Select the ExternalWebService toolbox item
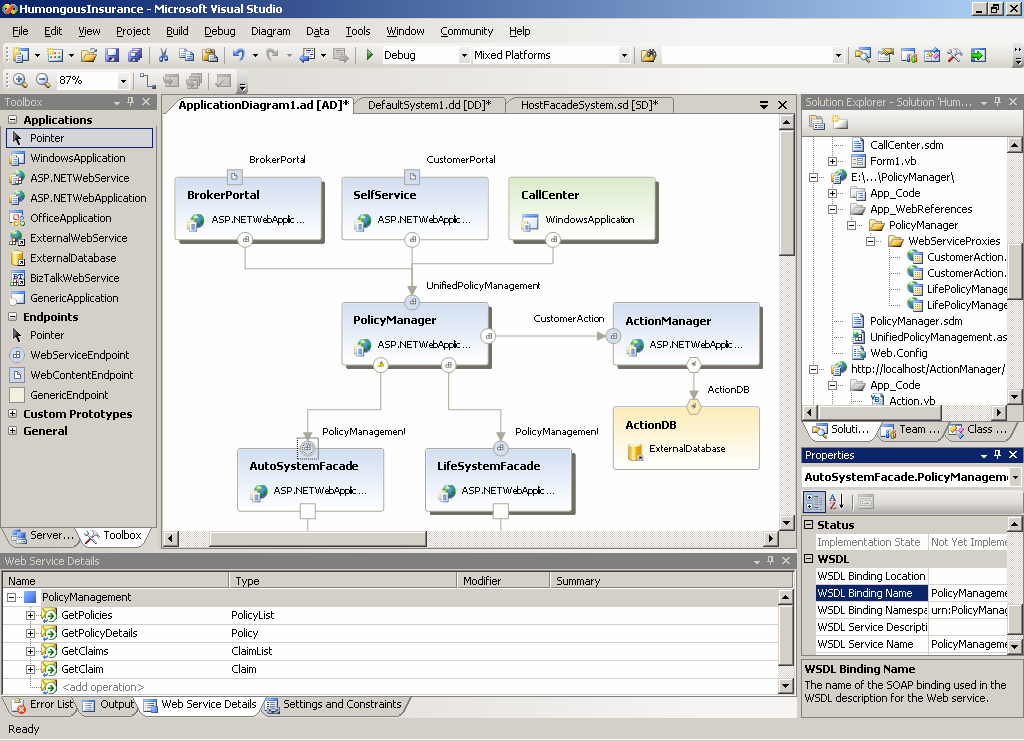Image resolution: width=1024 pixels, height=742 pixels. pos(78,238)
